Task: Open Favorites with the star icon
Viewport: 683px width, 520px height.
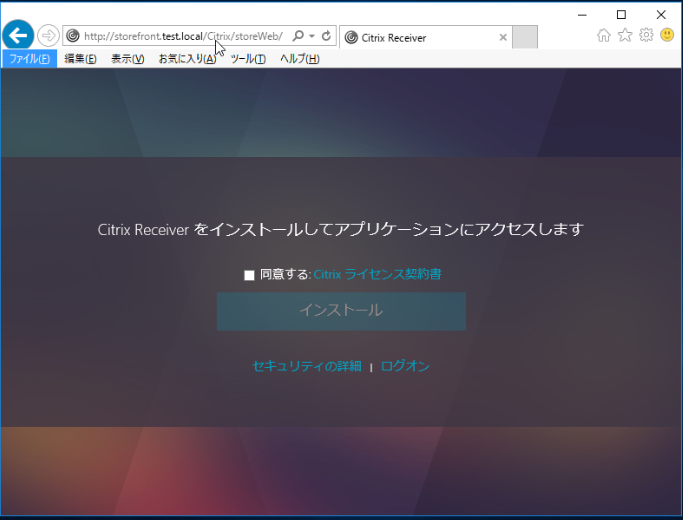Action: tap(625, 35)
